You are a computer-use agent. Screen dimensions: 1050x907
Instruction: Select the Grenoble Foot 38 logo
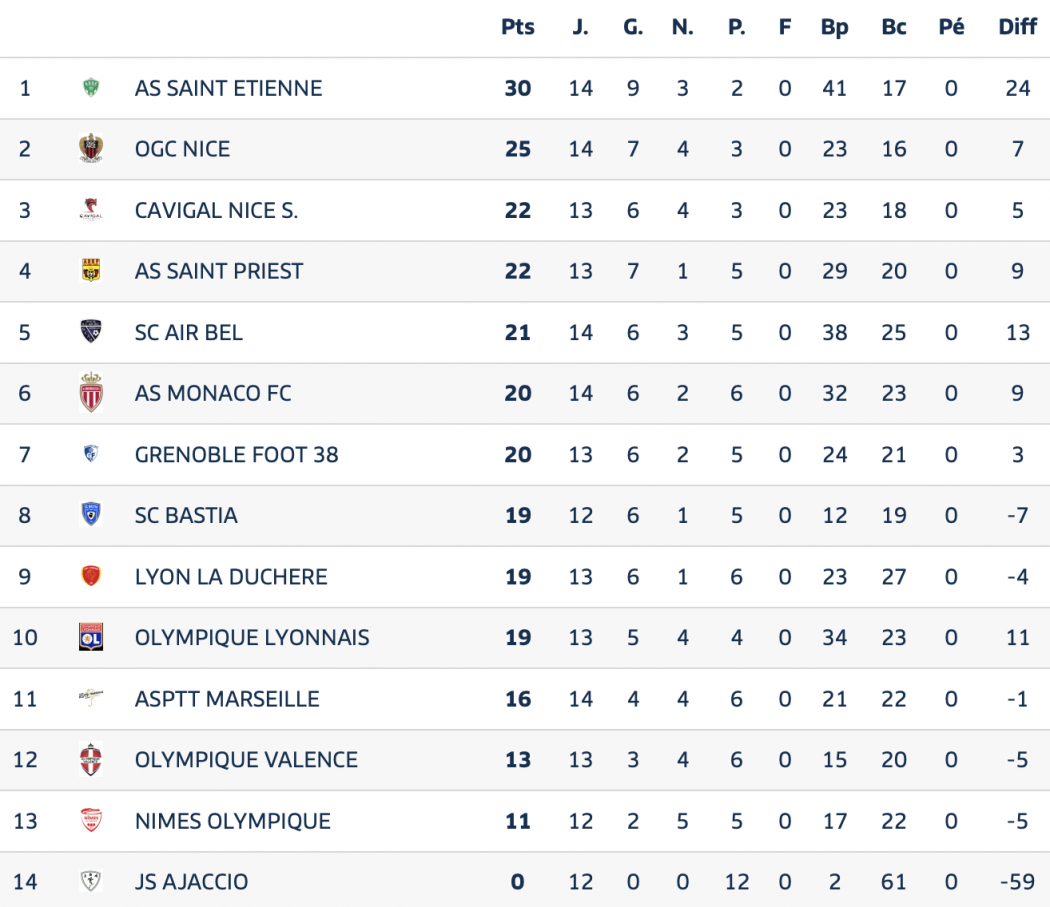[91, 454]
